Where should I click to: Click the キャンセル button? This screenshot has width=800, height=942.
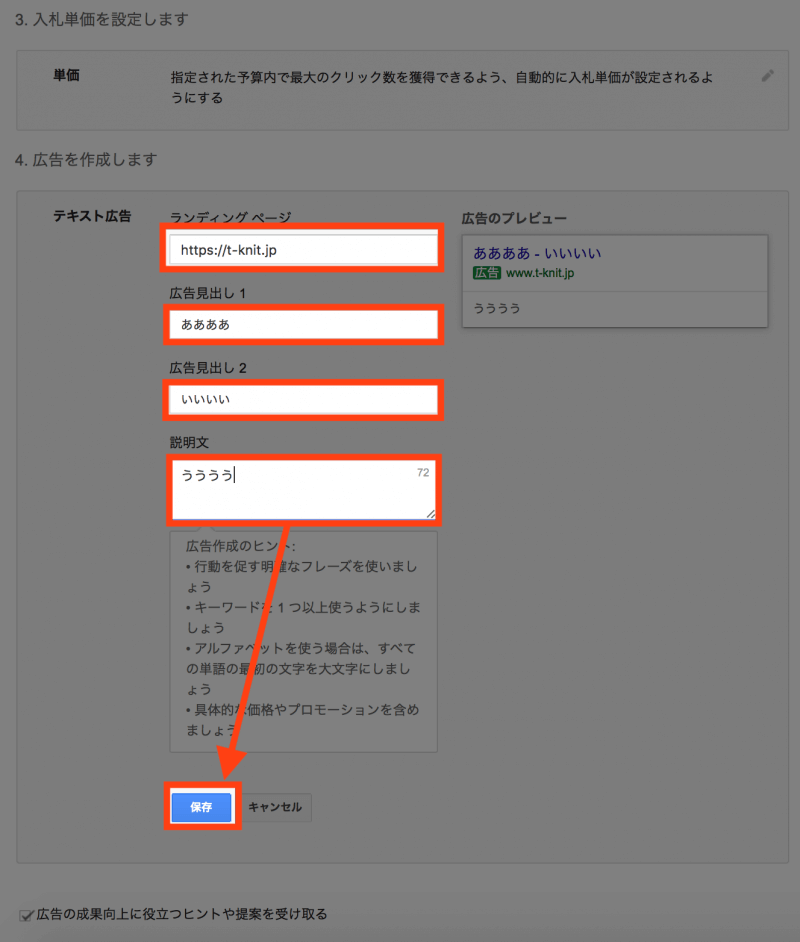[x=275, y=807]
